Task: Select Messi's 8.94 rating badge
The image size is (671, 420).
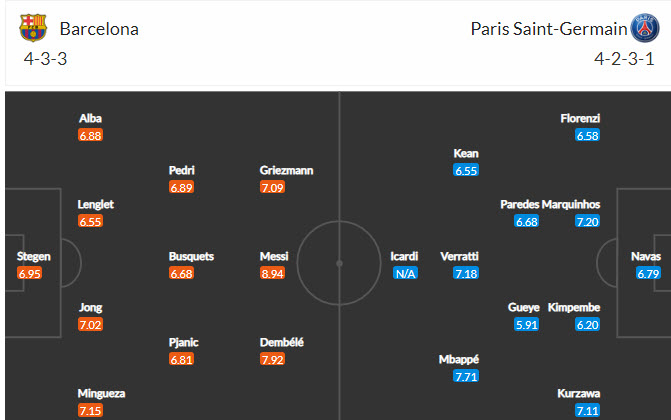Action: click(273, 273)
